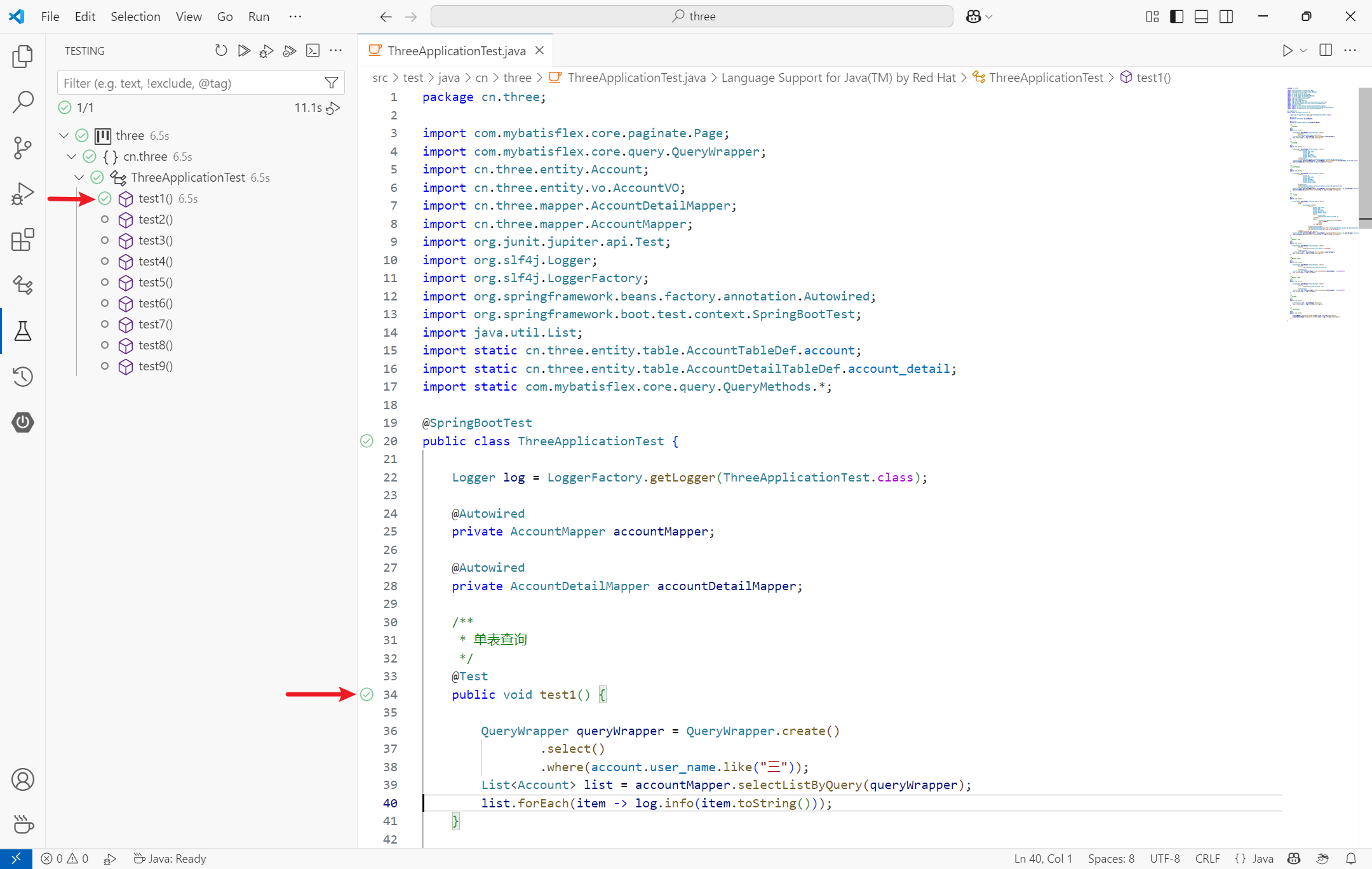Toggle the bottom Panel layout button

[1201, 17]
